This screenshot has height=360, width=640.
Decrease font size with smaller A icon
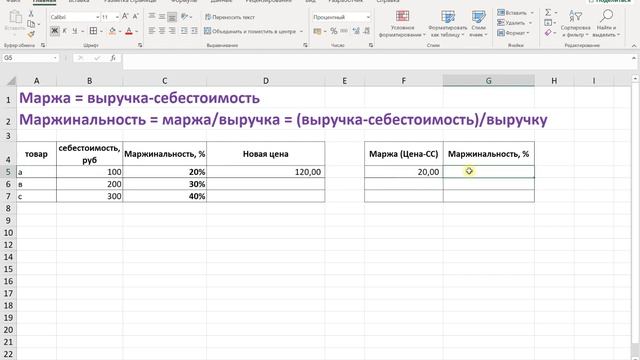136,16
